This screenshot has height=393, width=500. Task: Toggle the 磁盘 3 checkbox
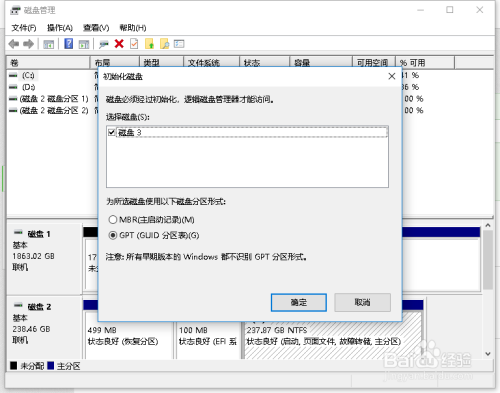pos(112,132)
